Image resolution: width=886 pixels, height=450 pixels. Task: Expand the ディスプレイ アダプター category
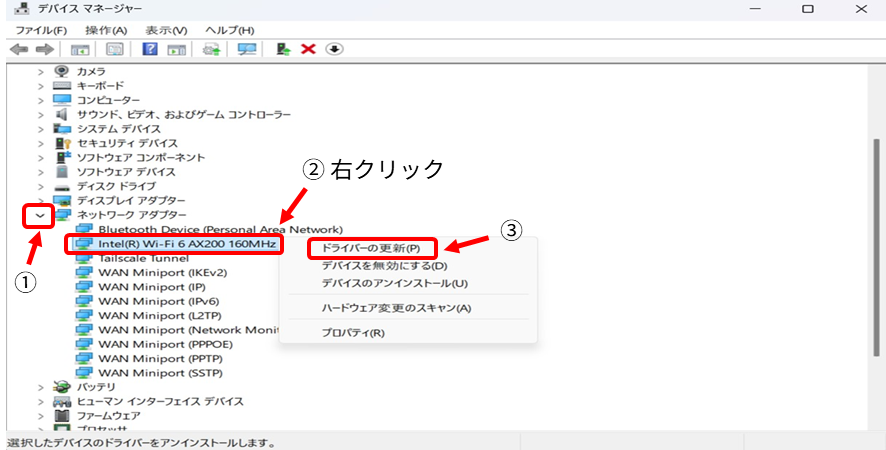(x=41, y=200)
